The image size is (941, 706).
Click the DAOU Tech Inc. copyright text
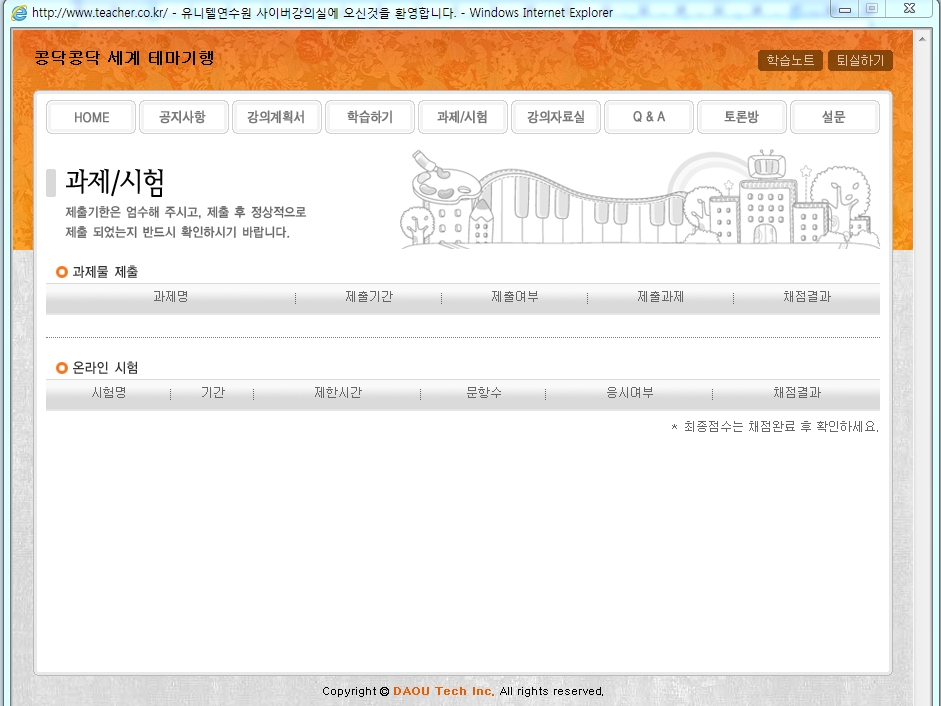pyautogui.click(x=443, y=691)
